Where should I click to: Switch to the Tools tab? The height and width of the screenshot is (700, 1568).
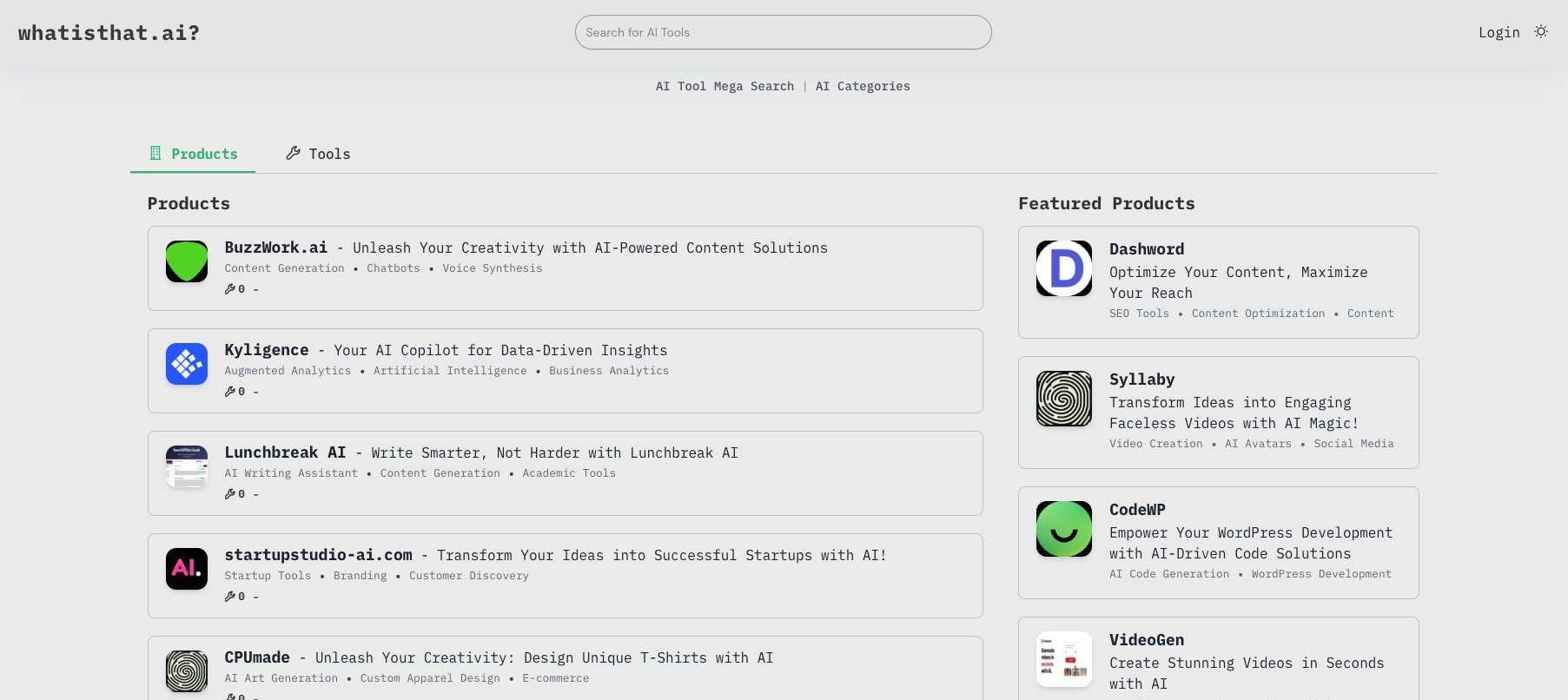(319, 154)
